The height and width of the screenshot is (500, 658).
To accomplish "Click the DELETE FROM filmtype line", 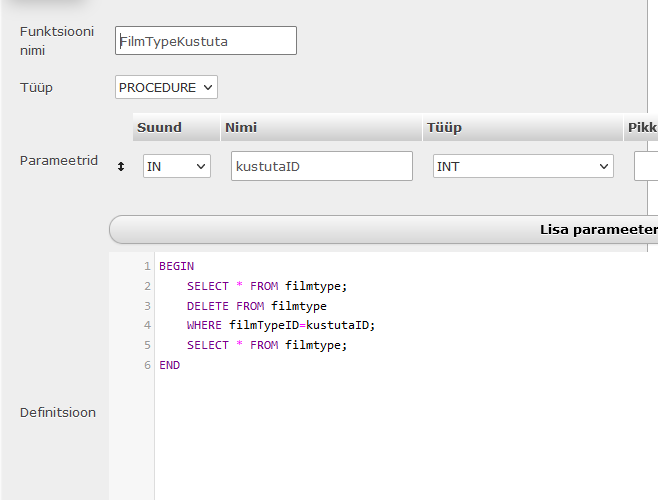I will tap(257, 306).
